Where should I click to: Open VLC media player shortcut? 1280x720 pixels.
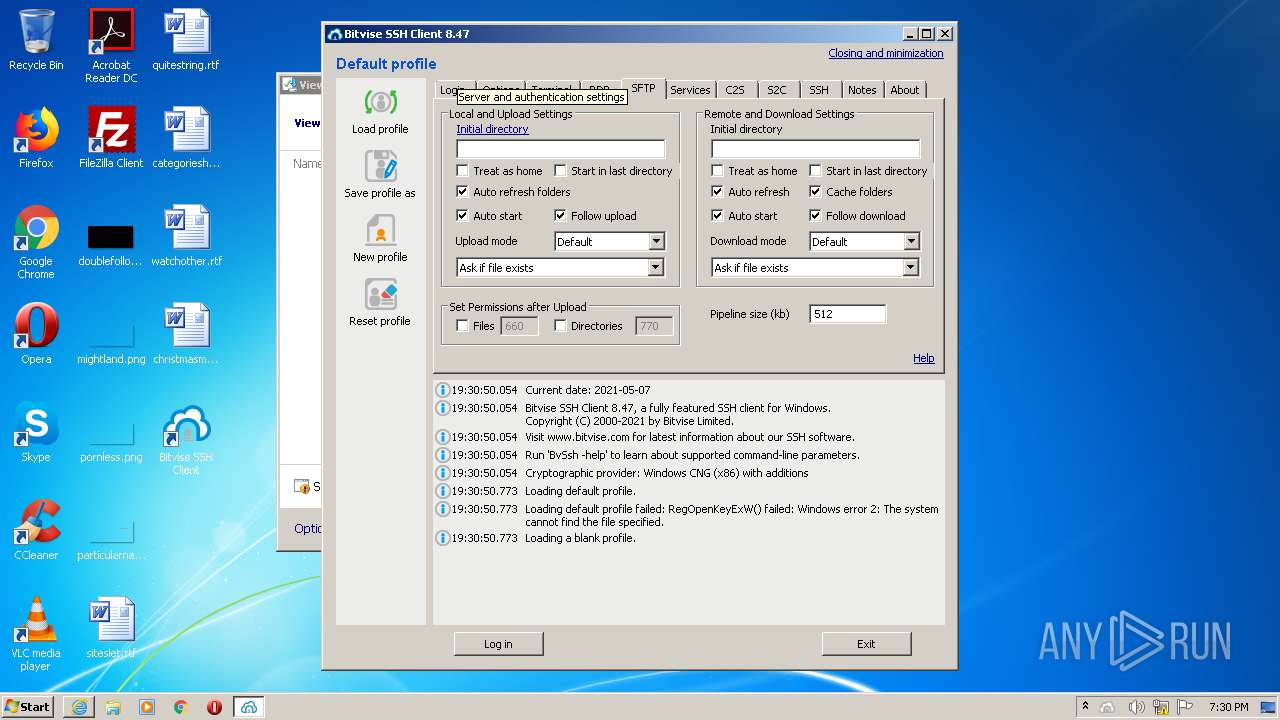pos(36,634)
